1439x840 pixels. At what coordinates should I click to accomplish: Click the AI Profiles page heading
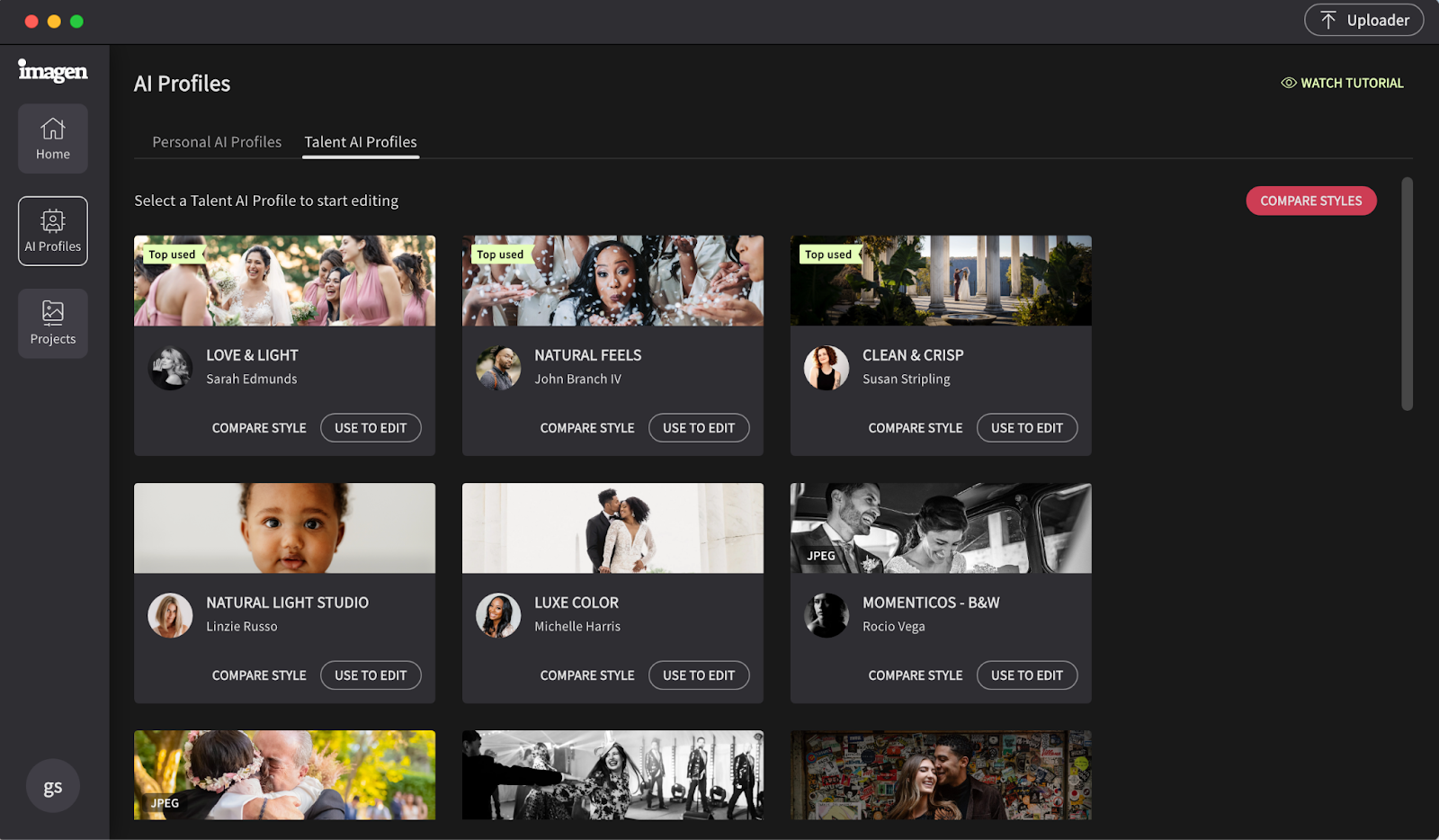183,84
